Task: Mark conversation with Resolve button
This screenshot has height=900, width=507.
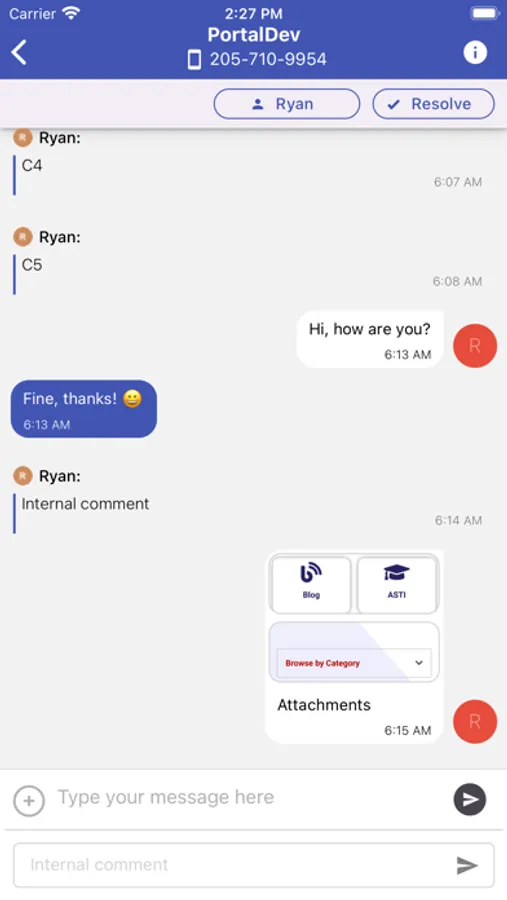Action: click(x=433, y=104)
